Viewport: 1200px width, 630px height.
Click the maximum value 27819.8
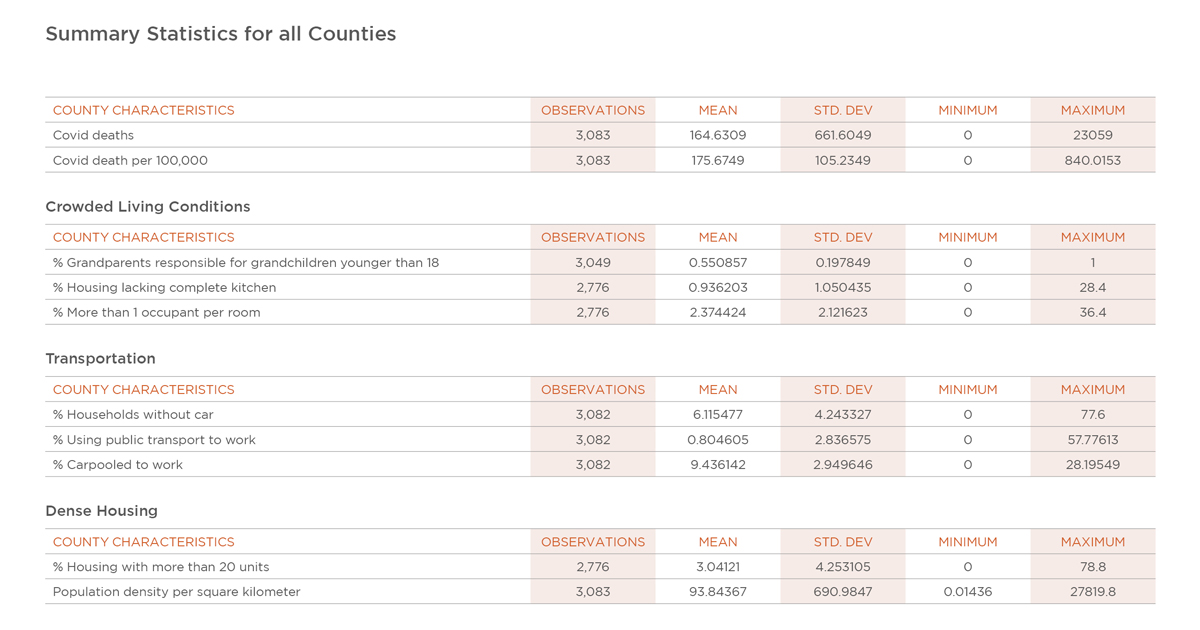pos(1093,591)
